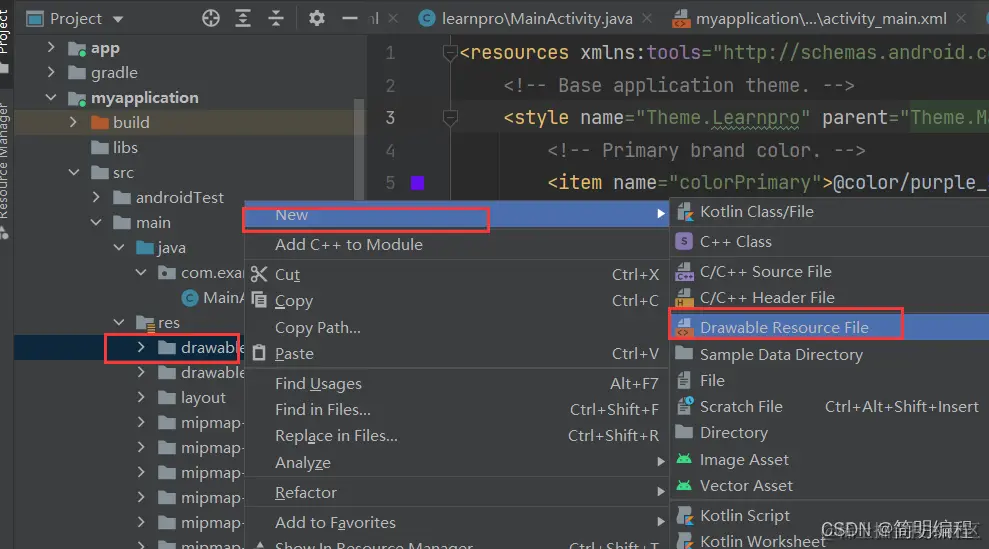Click editor line number 3

(x=390, y=117)
